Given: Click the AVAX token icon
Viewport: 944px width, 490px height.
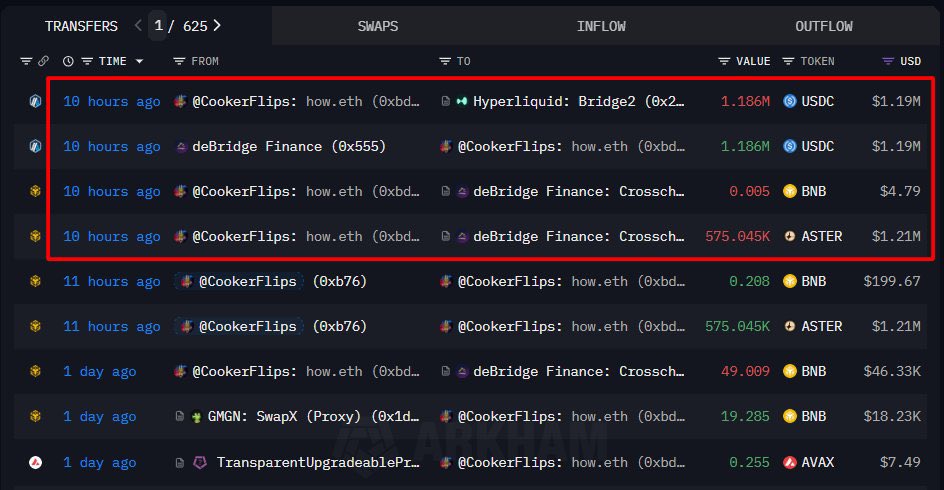Looking at the screenshot, I should pos(790,462).
